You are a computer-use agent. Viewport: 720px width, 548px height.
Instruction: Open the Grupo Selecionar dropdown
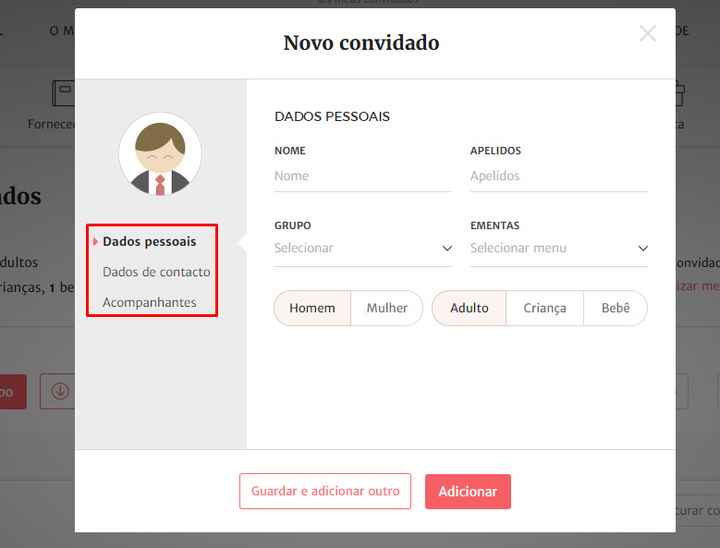[x=363, y=248]
